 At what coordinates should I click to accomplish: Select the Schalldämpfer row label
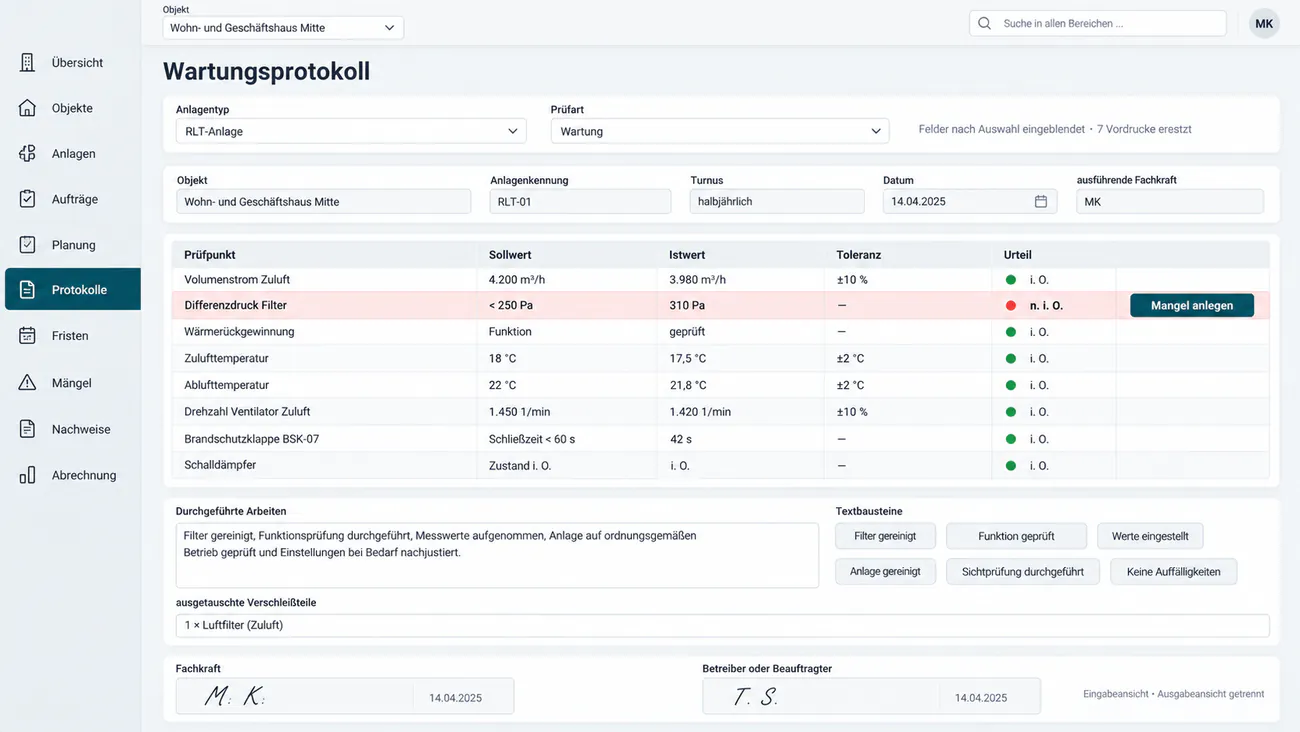click(220, 466)
